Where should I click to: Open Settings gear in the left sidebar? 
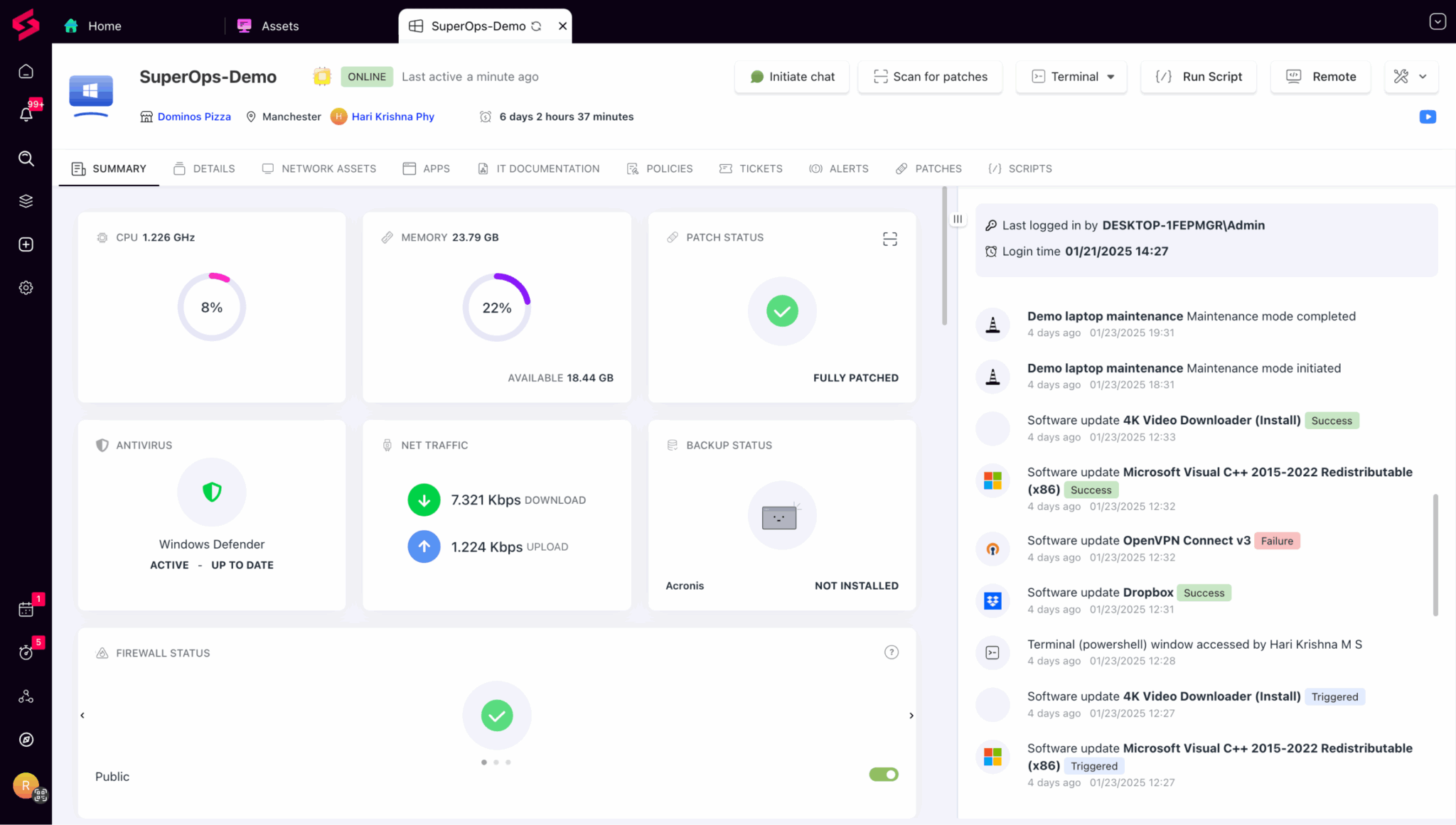coord(26,287)
